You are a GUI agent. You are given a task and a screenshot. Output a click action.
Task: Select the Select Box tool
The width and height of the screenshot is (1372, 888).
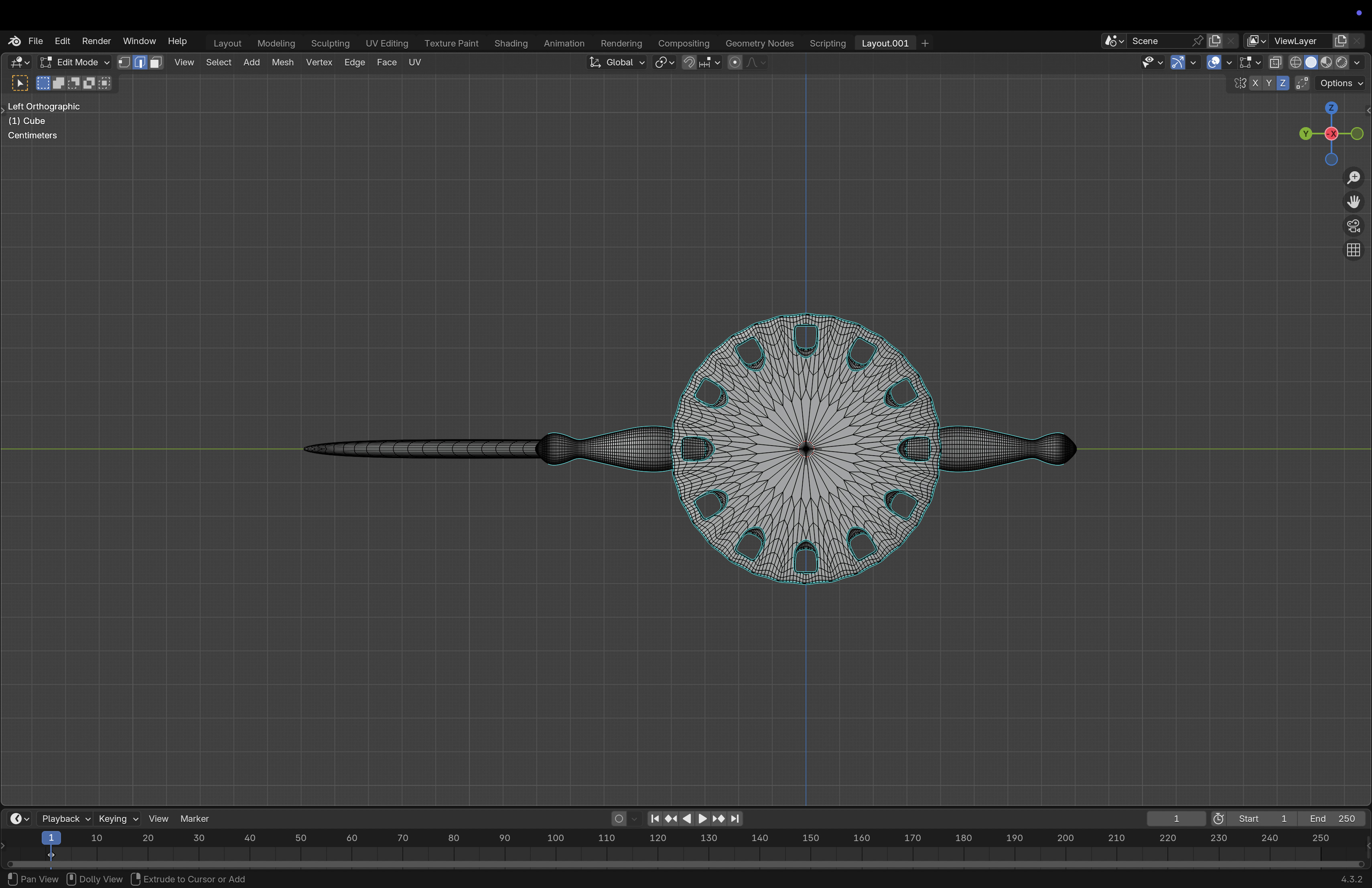point(20,83)
